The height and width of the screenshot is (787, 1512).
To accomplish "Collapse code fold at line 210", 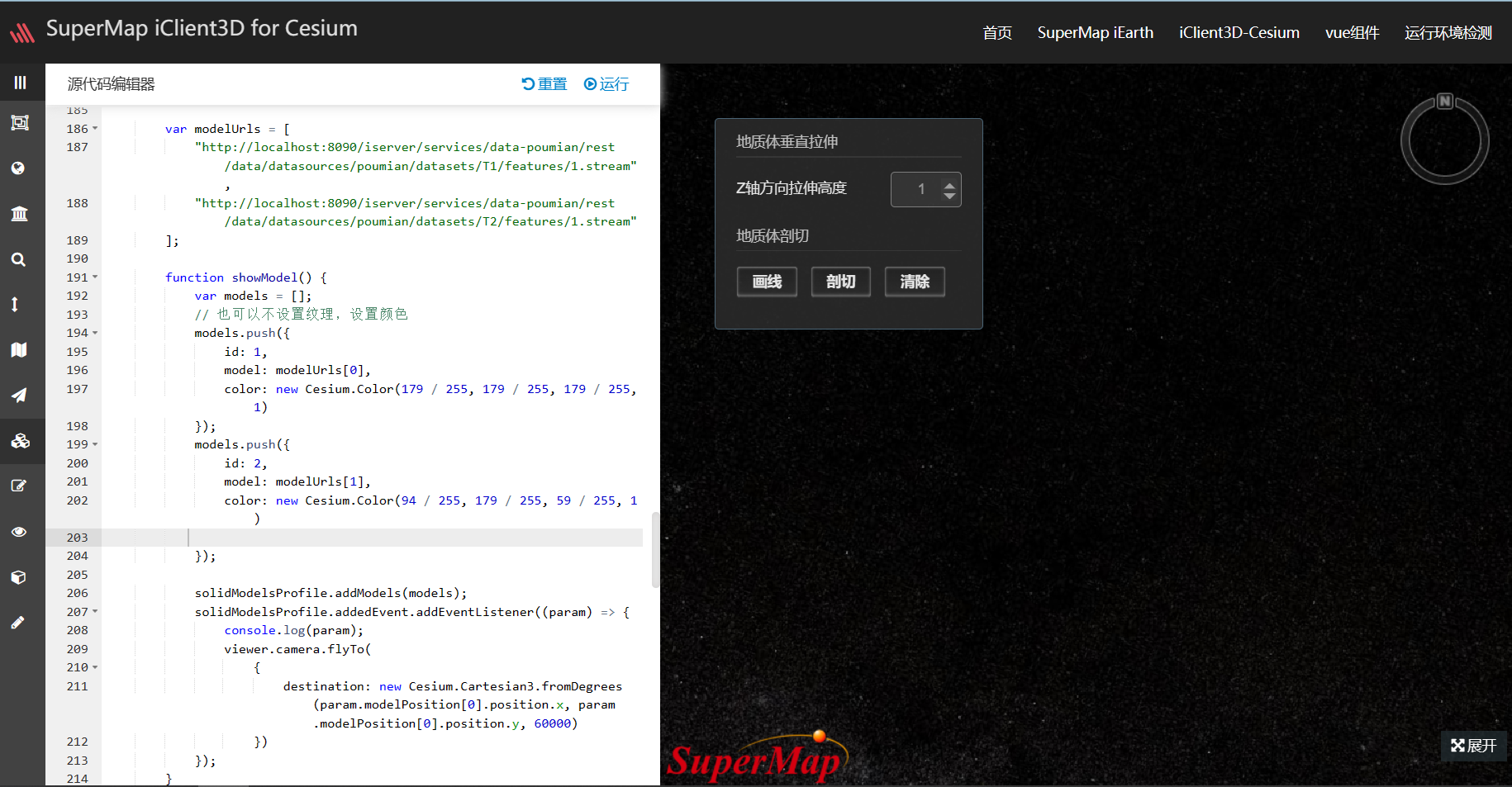I will [x=95, y=667].
